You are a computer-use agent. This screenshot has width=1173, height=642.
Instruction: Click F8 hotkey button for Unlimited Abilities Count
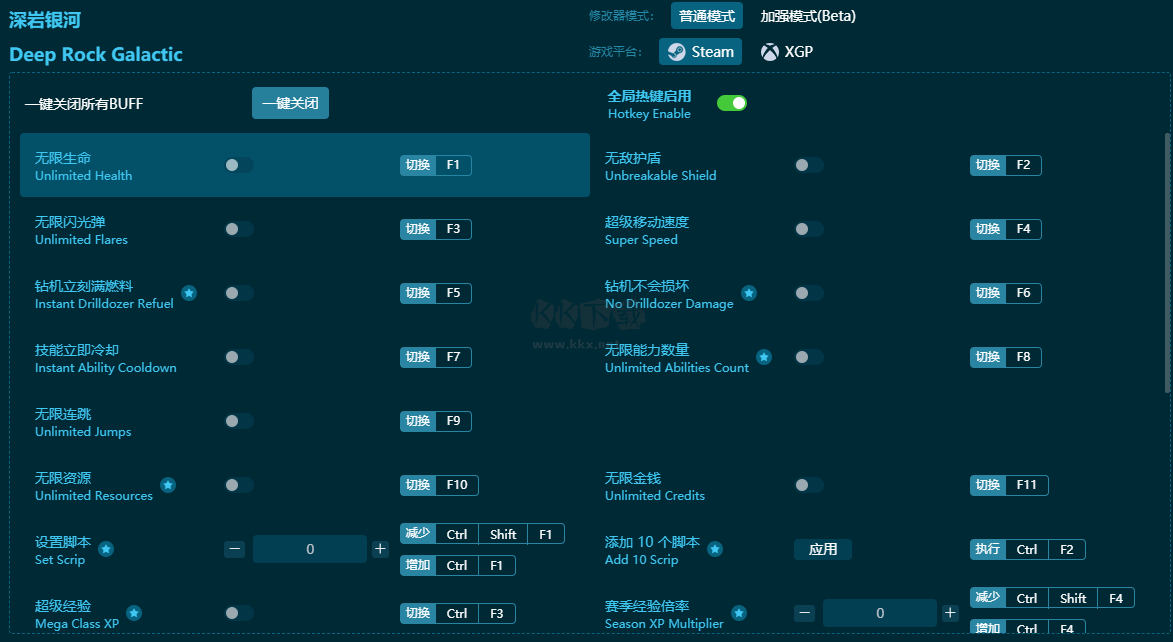click(1005, 357)
